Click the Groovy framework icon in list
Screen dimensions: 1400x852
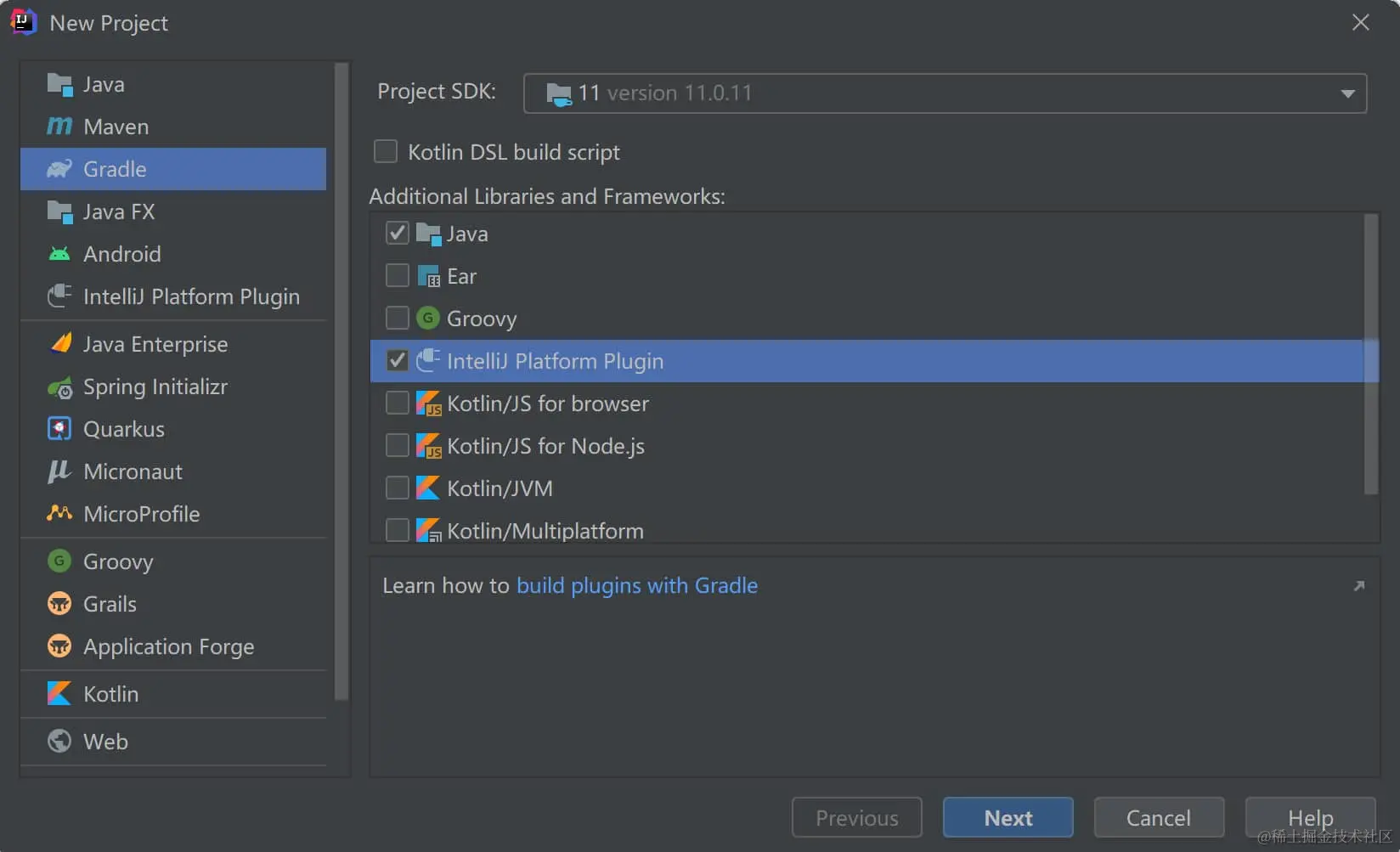tap(428, 319)
